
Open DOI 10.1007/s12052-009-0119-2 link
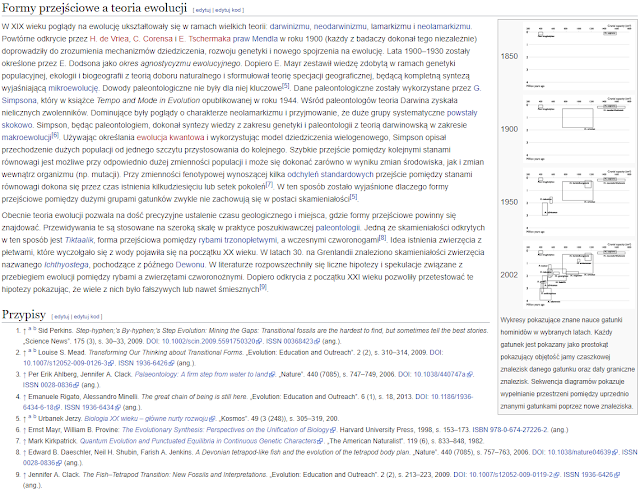pyautogui.click(x=506, y=475)
